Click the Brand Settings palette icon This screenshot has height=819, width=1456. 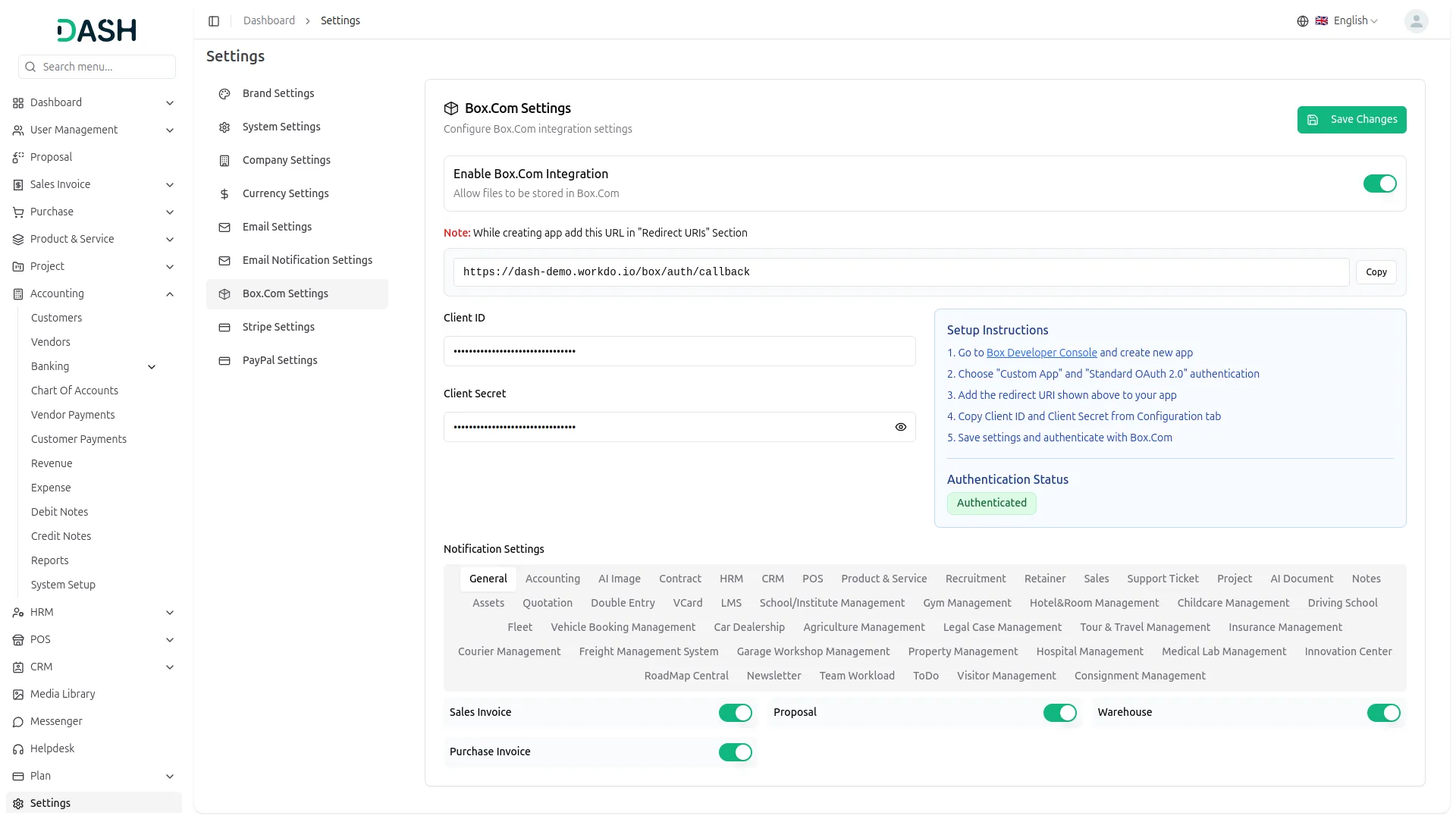pos(224,94)
